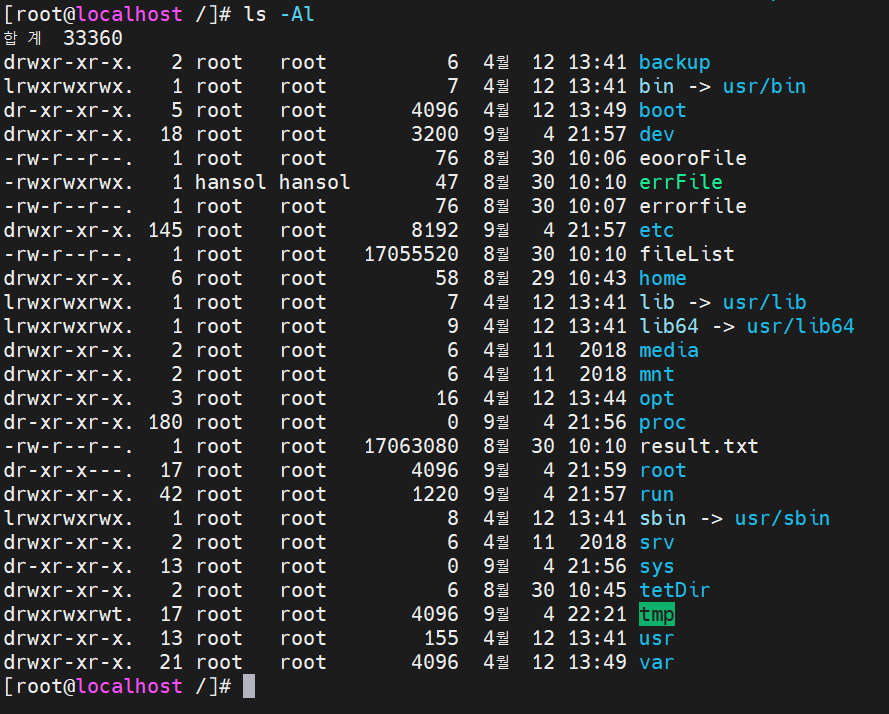The height and width of the screenshot is (714, 889).
Task: Click the year '2018' on srv row
Action: pos(603,542)
